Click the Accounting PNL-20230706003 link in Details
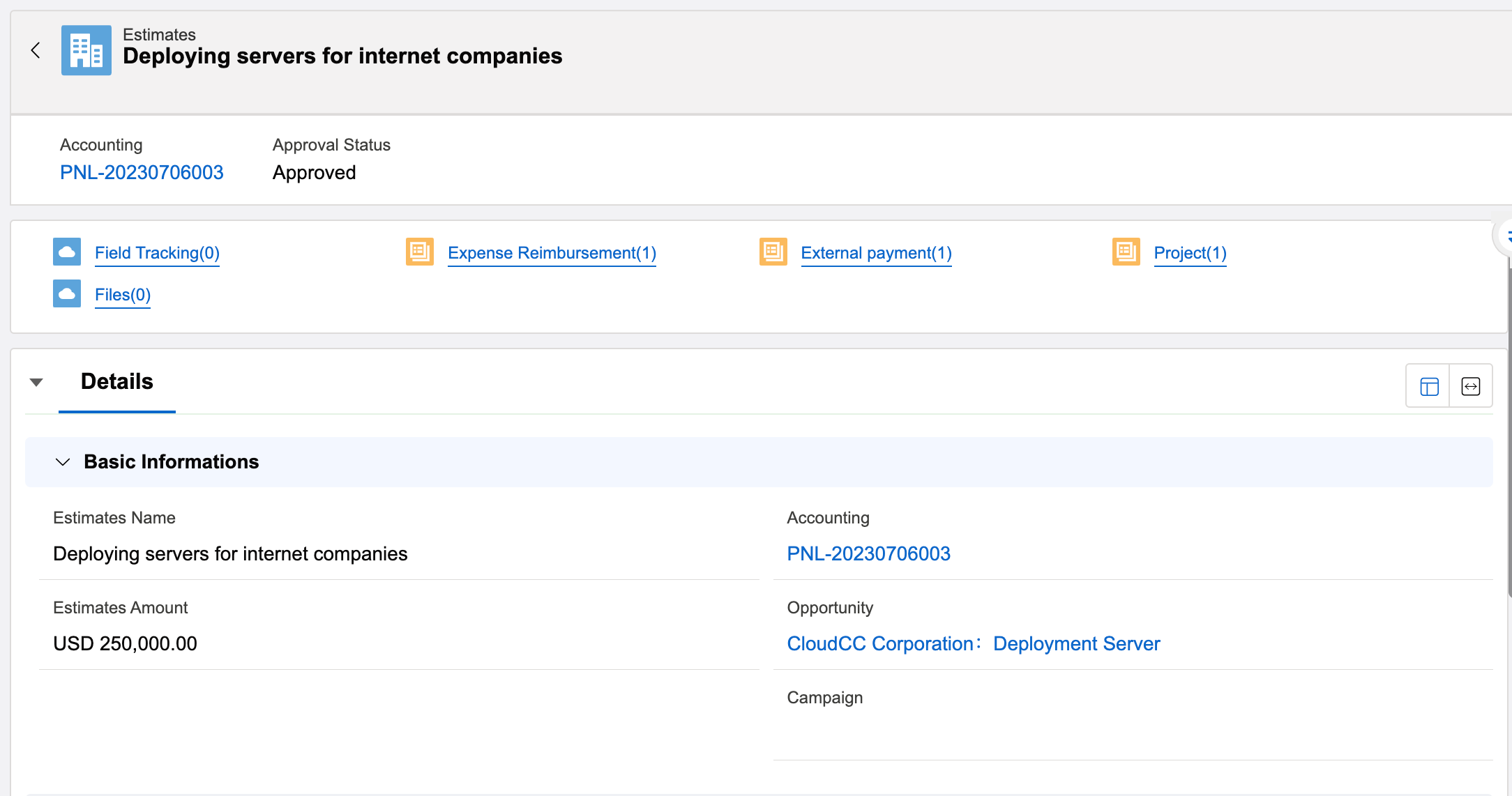The height and width of the screenshot is (796, 1512). (x=868, y=553)
